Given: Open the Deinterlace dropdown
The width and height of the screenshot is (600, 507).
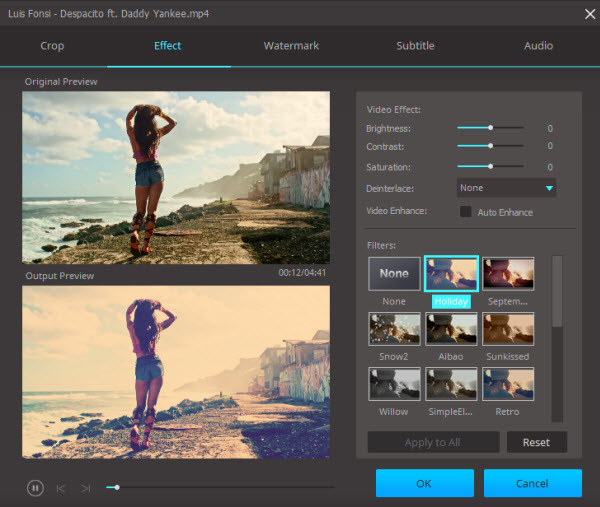Looking at the screenshot, I should [x=506, y=188].
